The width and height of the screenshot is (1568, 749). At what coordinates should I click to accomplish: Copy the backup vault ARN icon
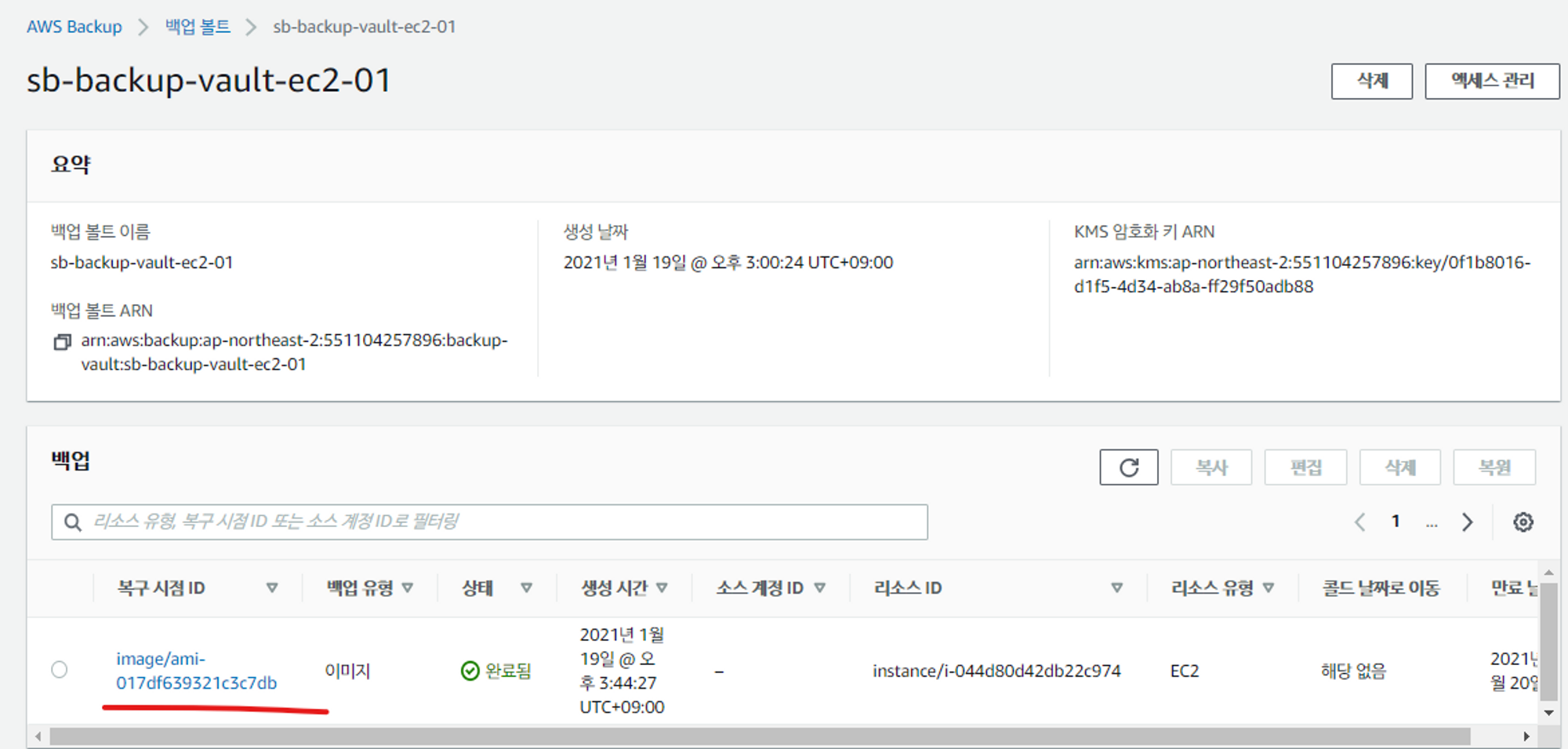point(63,342)
